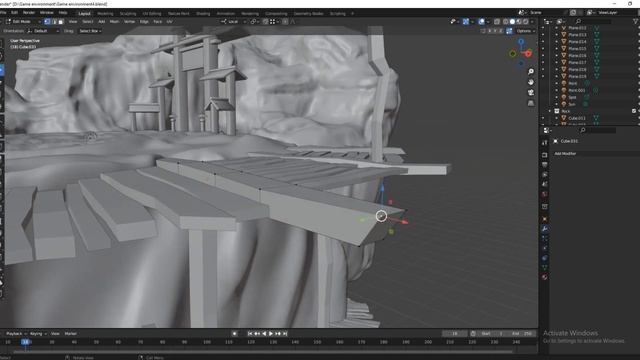Select material preview shading mode

point(519,22)
